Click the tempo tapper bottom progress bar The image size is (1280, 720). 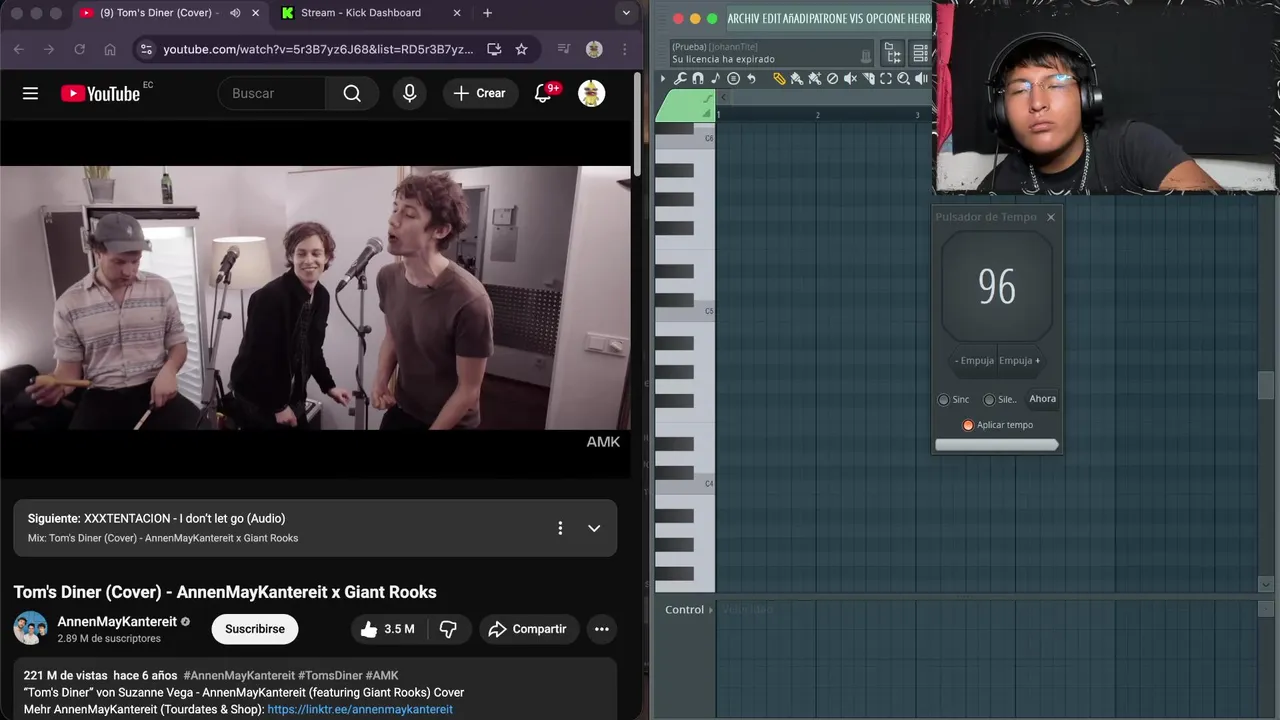pyautogui.click(x=996, y=445)
